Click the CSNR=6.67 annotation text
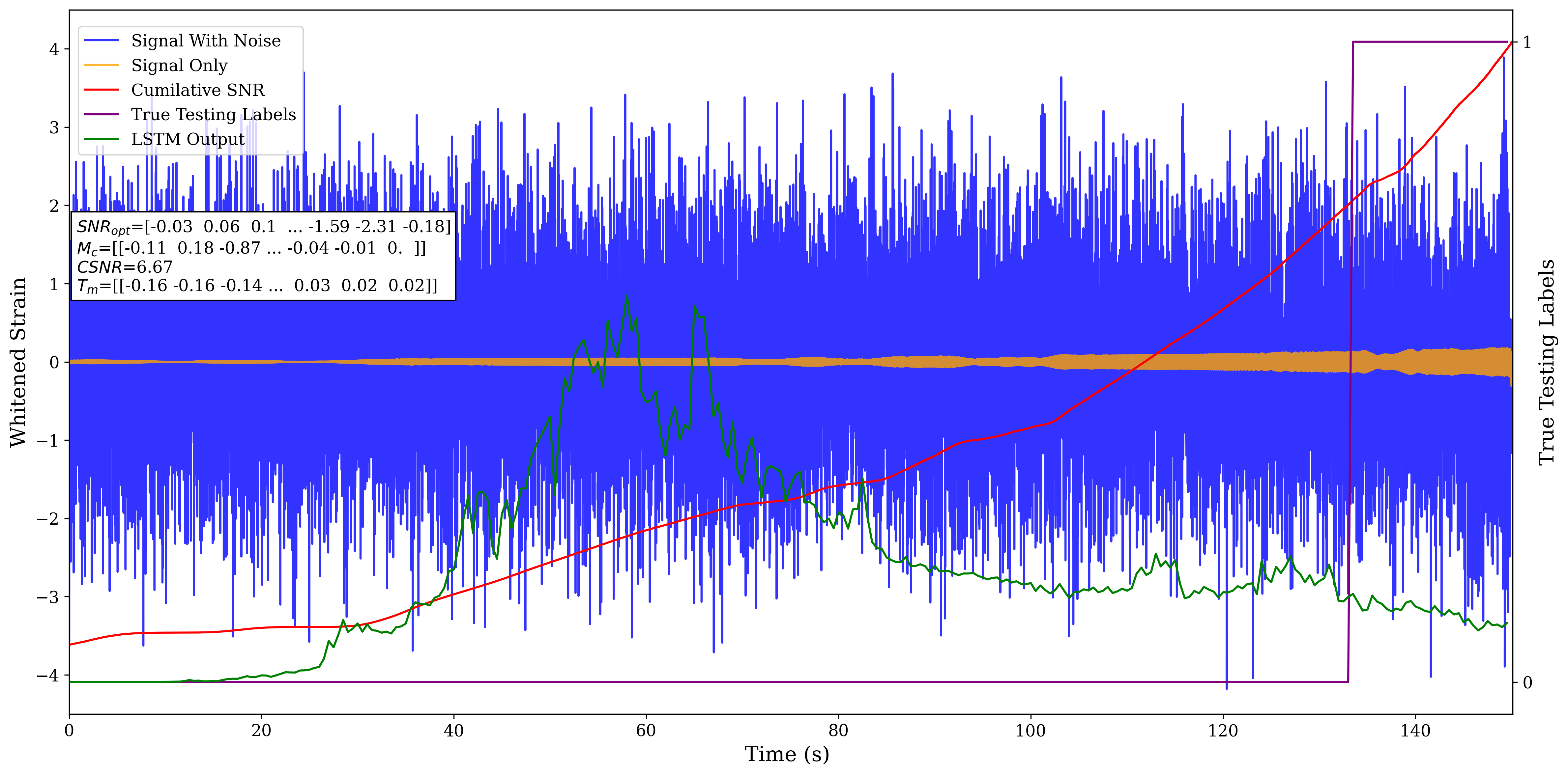This screenshot has height=775, width=1568. point(125,267)
